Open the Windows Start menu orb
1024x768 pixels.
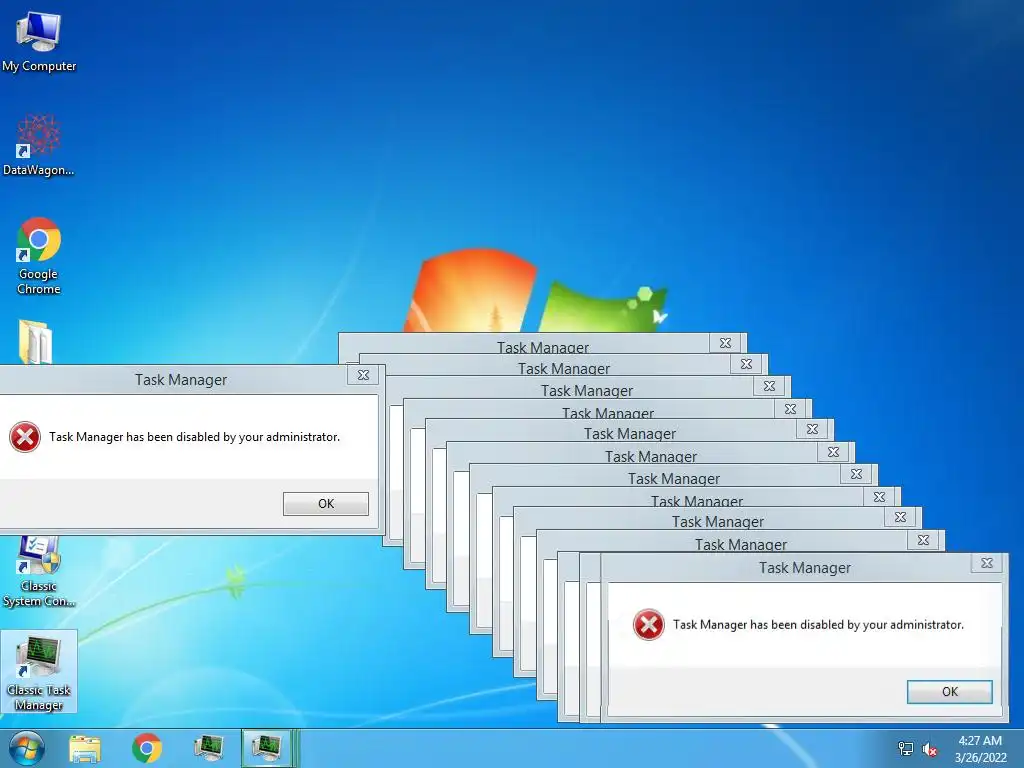coord(27,748)
